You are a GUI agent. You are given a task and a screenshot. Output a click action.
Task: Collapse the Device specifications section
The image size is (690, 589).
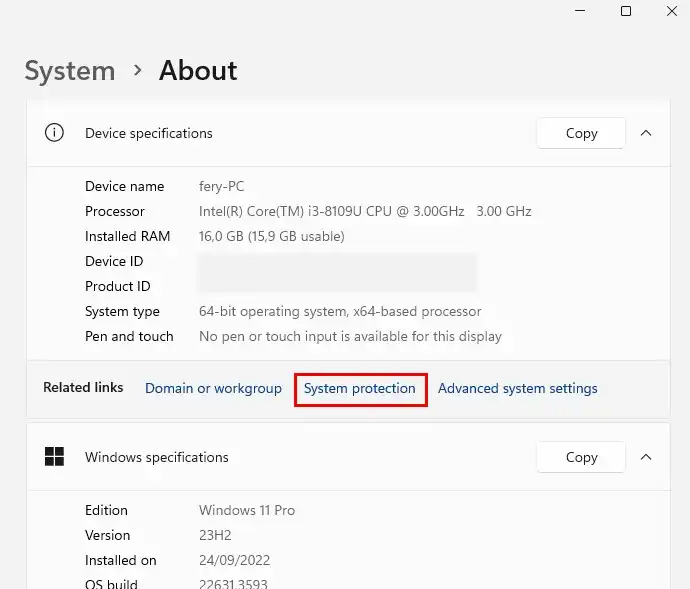[x=646, y=133]
